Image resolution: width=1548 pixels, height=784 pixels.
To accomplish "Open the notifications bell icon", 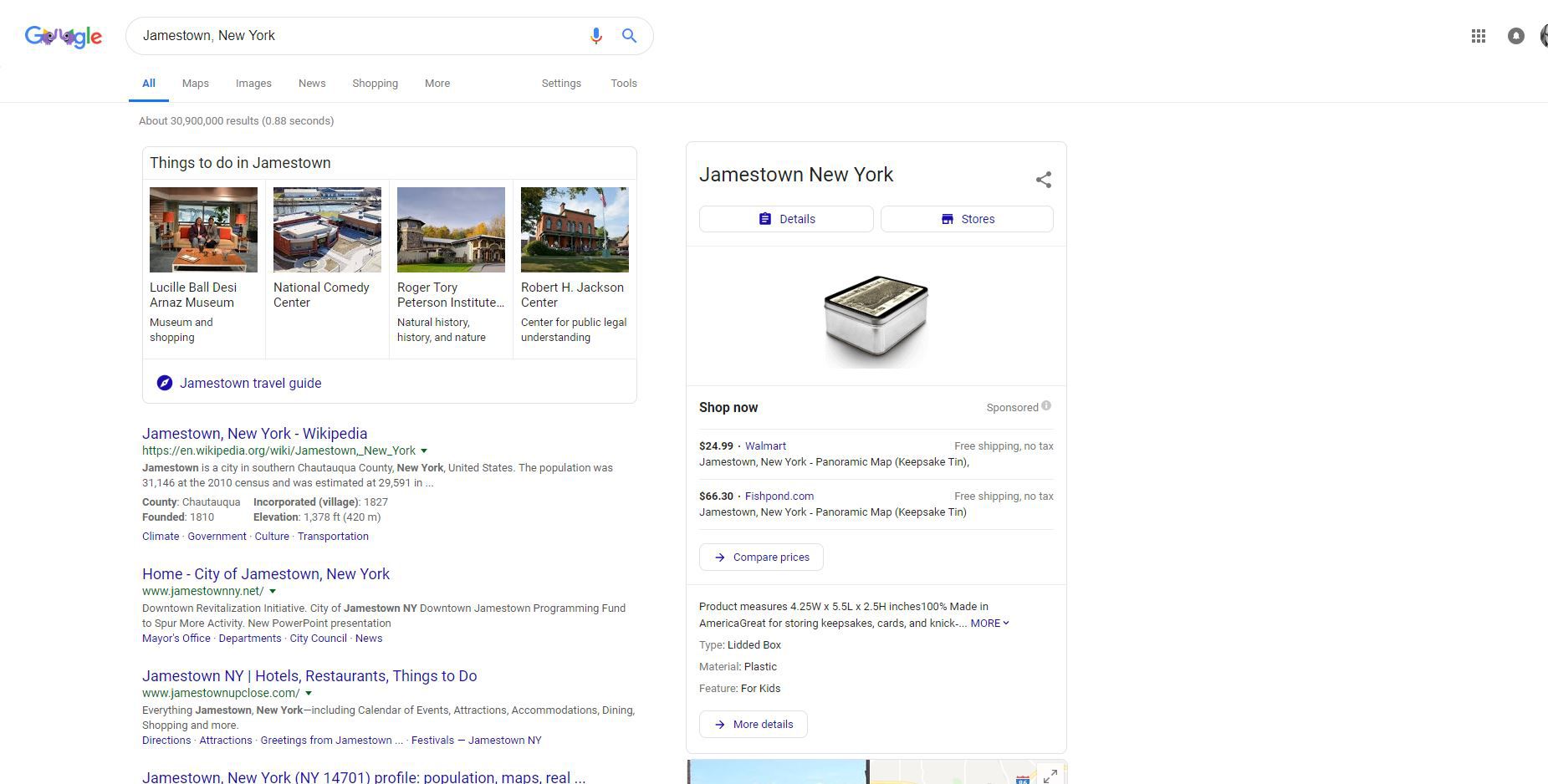I will point(1515,36).
